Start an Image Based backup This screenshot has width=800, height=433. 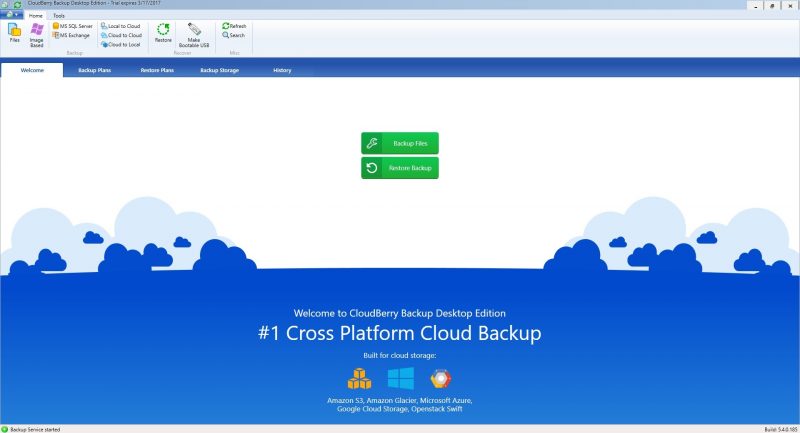point(37,35)
